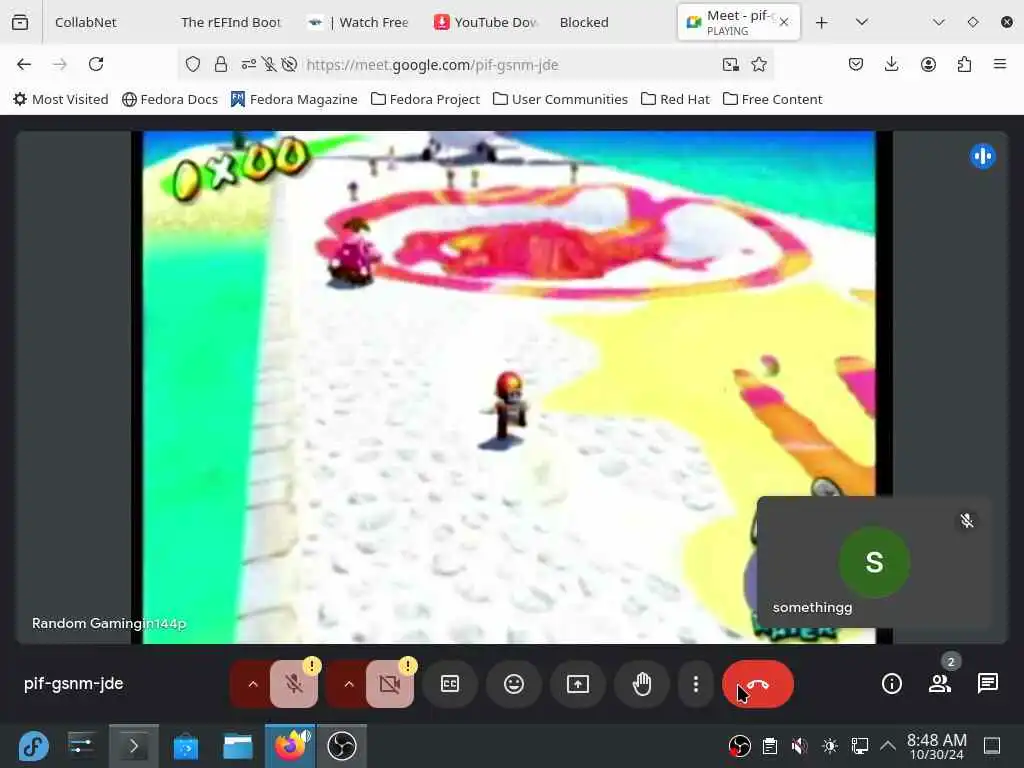Switch to The rEFInd Boot tab

tap(231, 22)
